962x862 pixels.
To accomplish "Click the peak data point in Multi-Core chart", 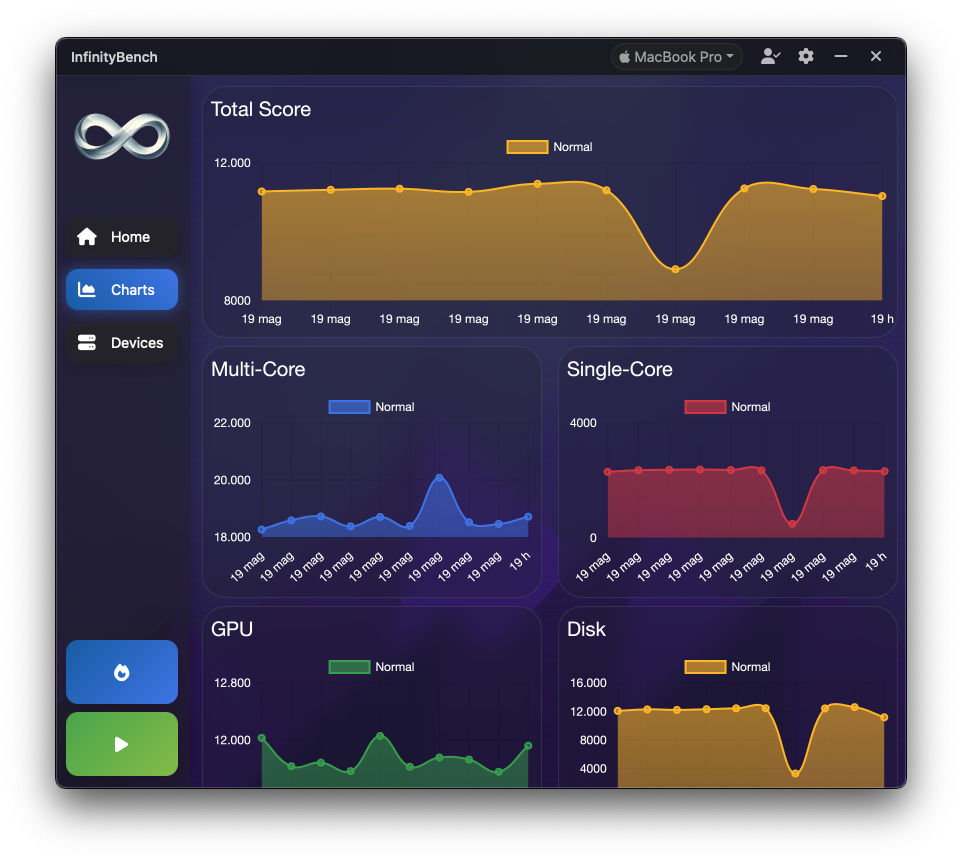I will tap(439, 478).
